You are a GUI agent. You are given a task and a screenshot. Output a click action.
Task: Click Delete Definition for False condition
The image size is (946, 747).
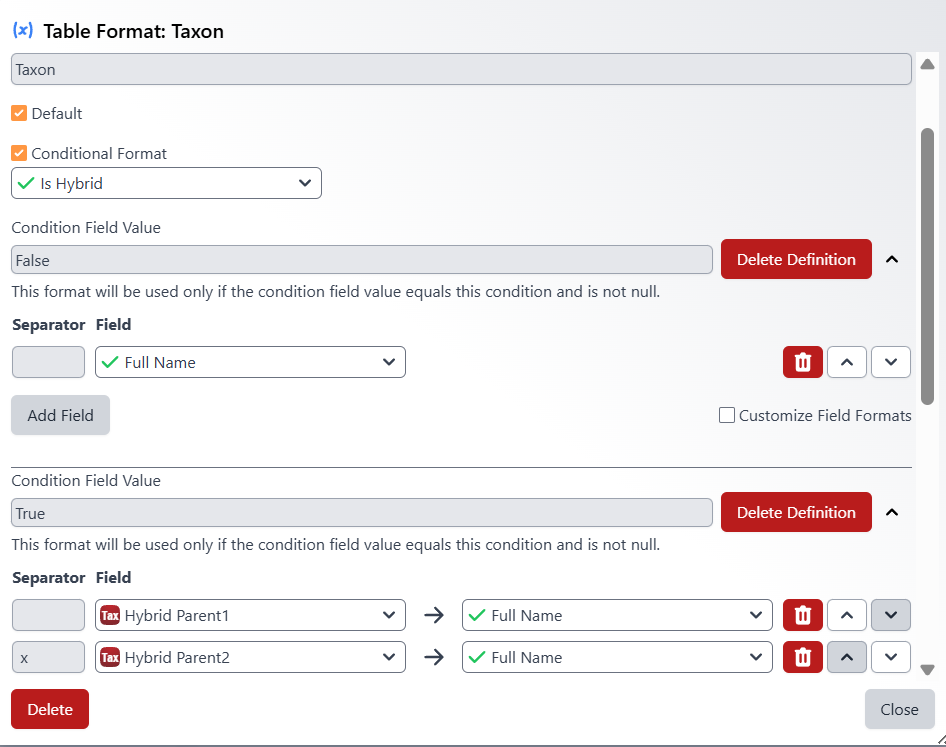coord(796,259)
